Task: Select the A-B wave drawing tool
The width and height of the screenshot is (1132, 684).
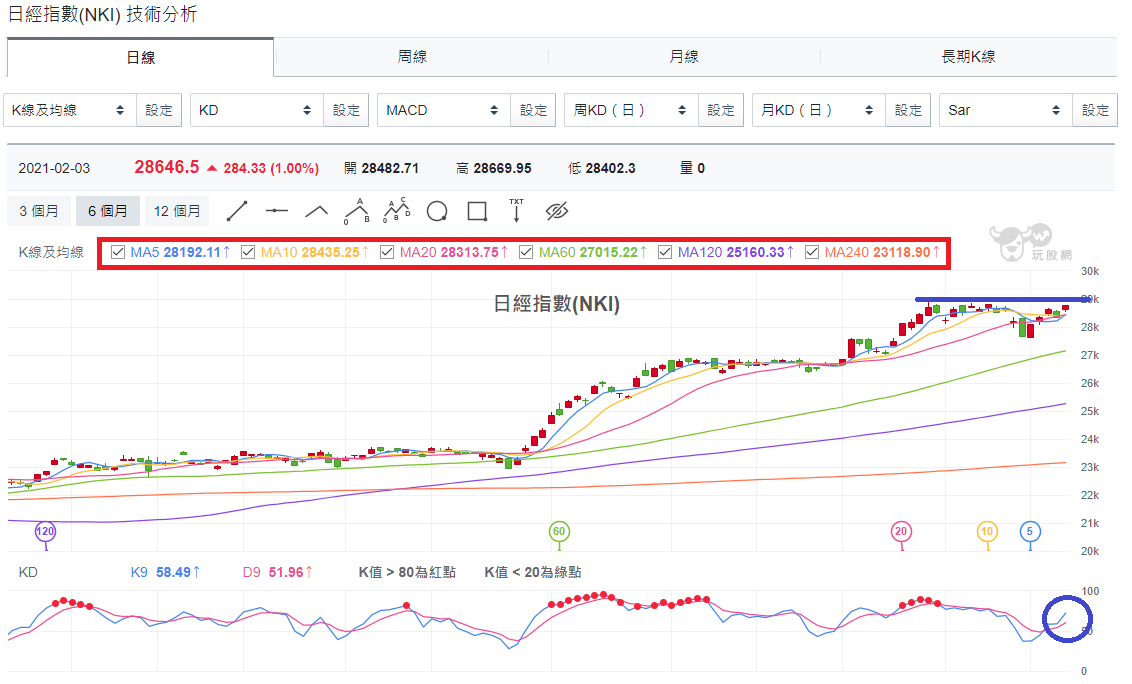Action: point(357,211)
